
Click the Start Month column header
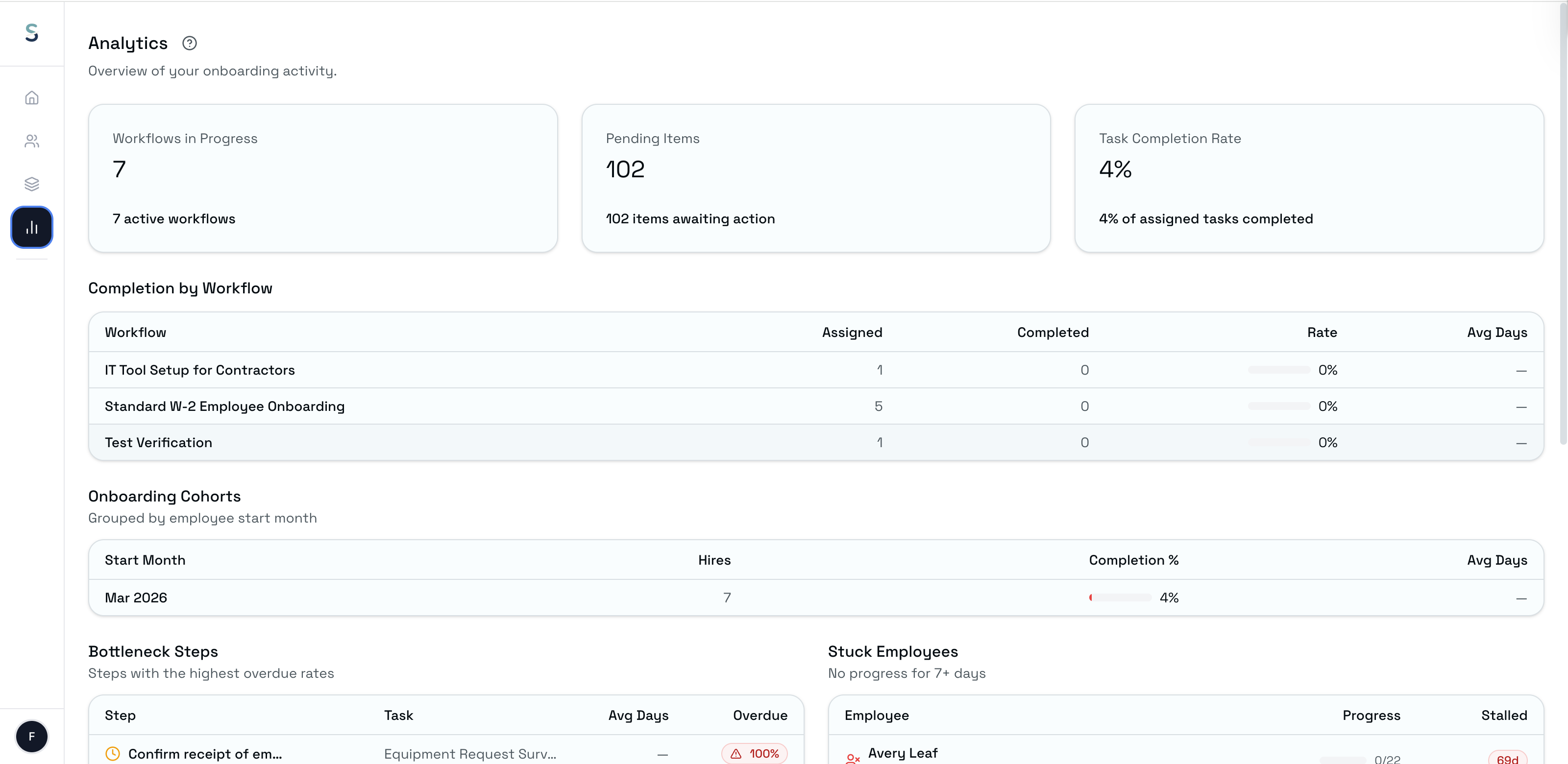tap(145, 560)
